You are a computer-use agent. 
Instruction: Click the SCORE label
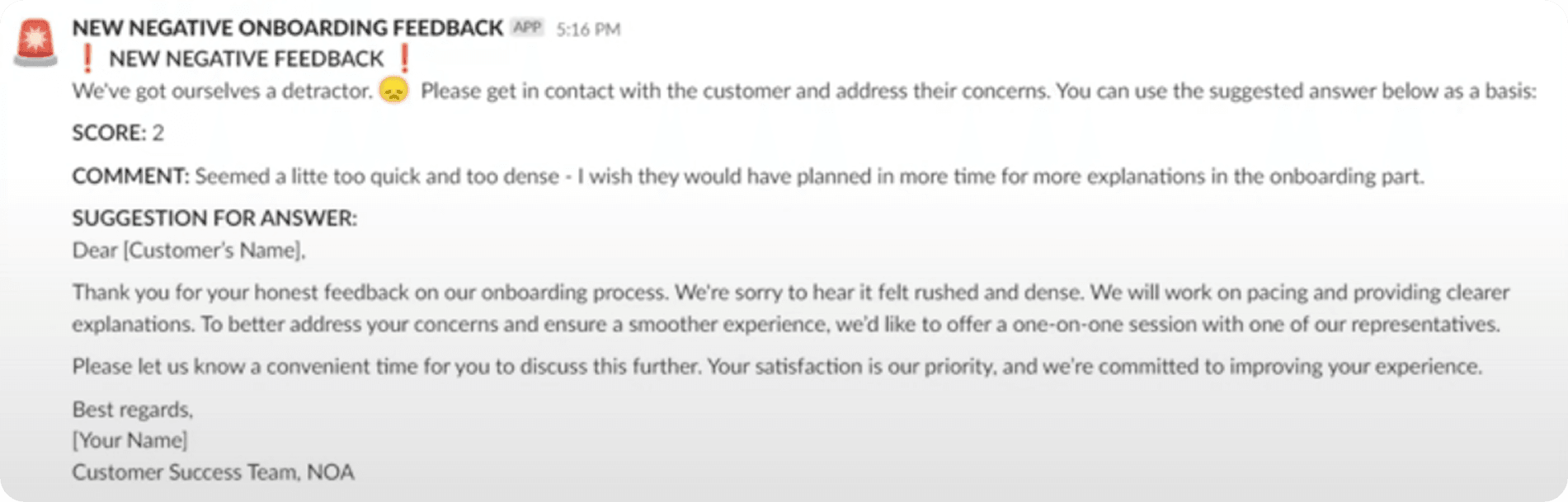(x=108, y=133)
